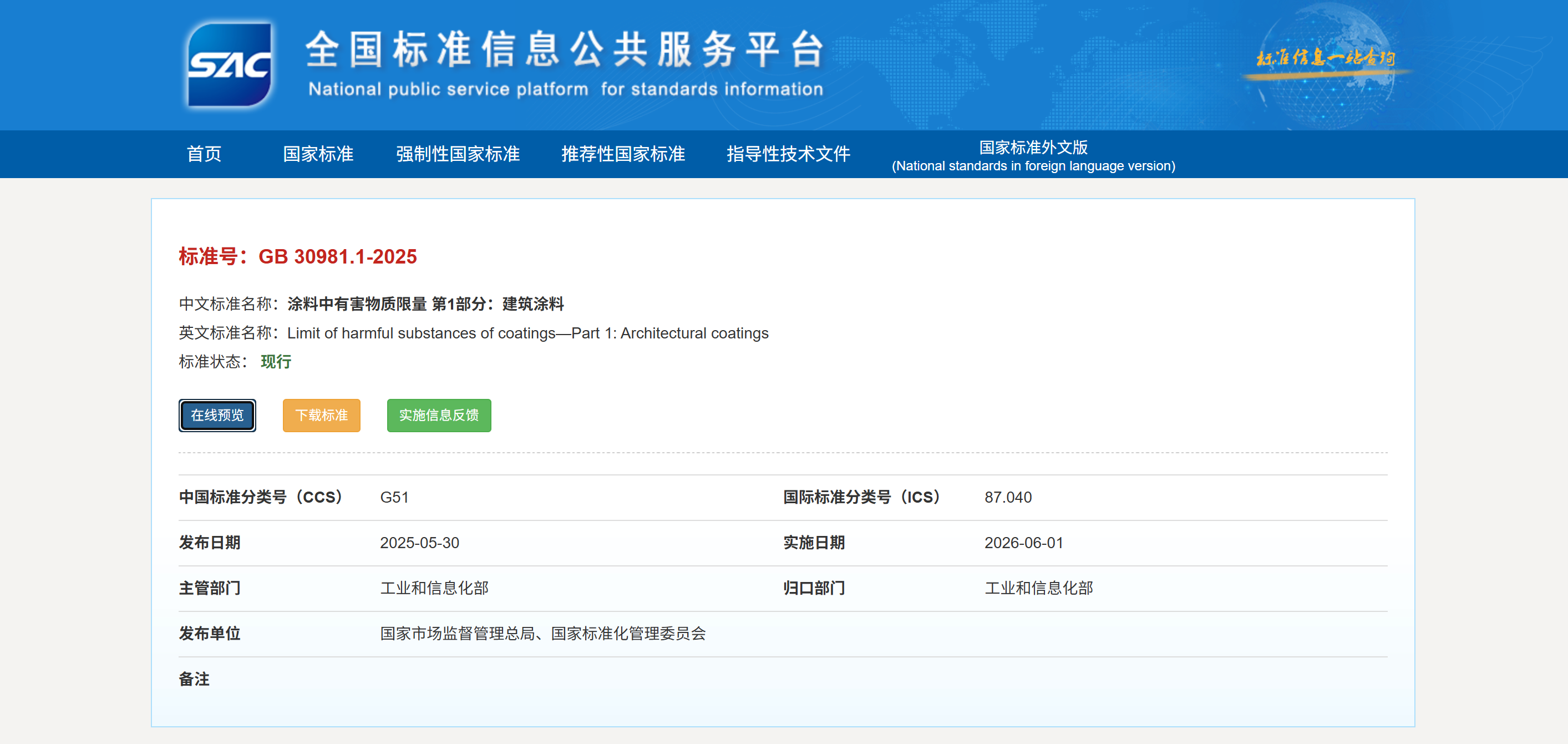Open the 首页 home menu item
1568x744 pixels.
tap(204, 154)
